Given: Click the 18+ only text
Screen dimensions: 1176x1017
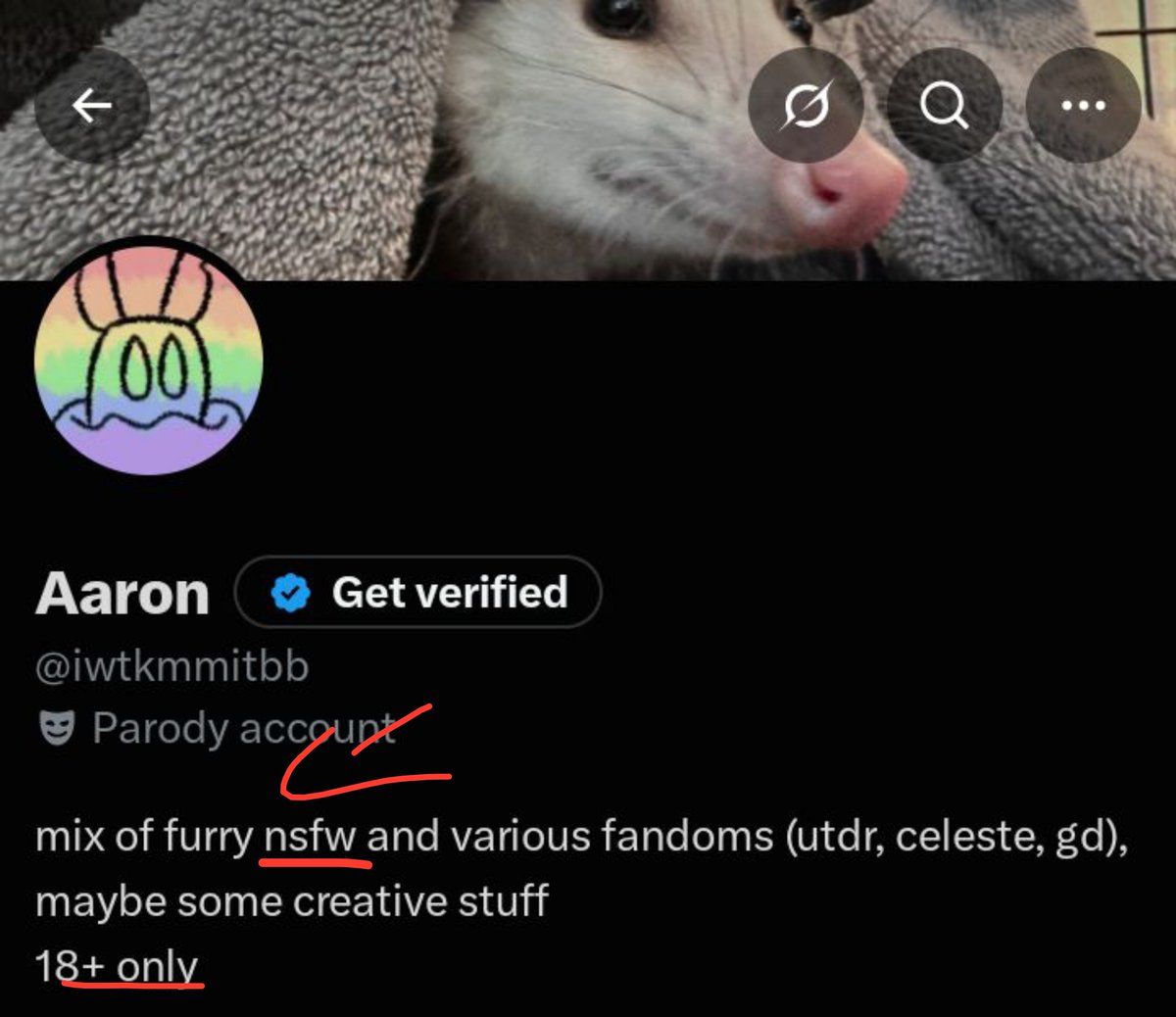Looking at the screenshot, I should coord(118,967).
